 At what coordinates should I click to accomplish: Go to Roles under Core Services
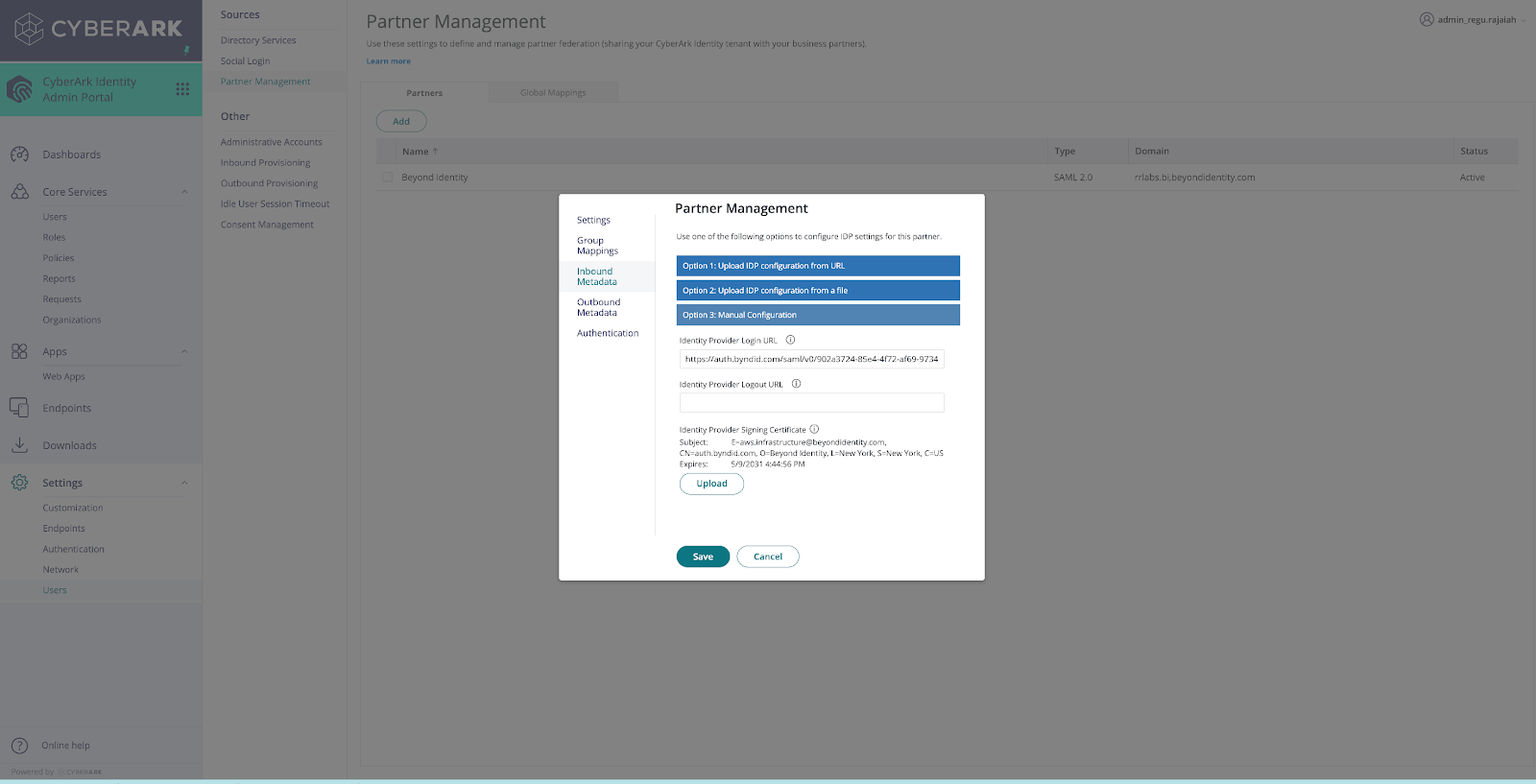(x=54, y=237)
